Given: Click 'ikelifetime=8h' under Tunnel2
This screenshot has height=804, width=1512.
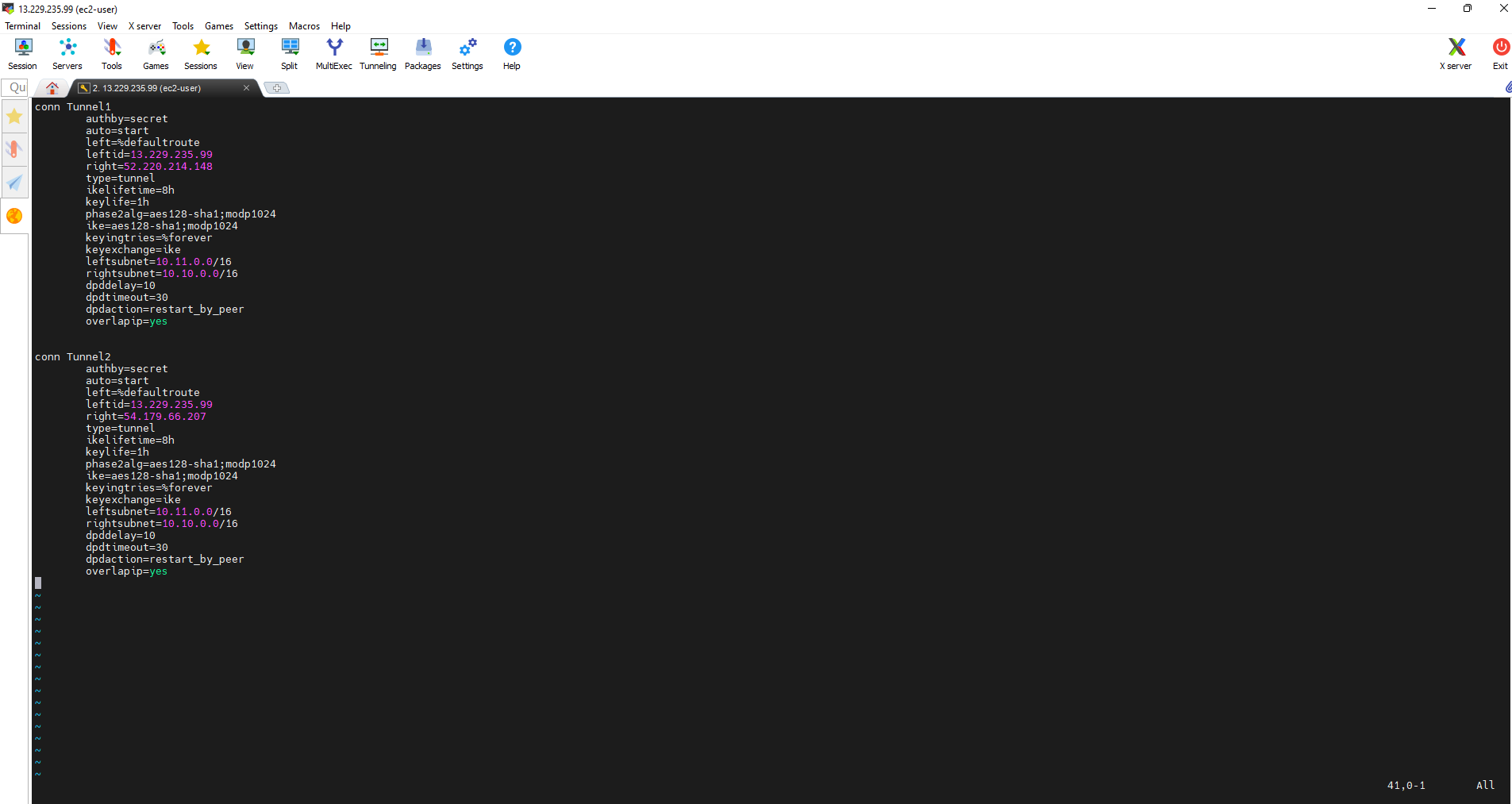Looking at the screenshot, I should pos(130,440).
